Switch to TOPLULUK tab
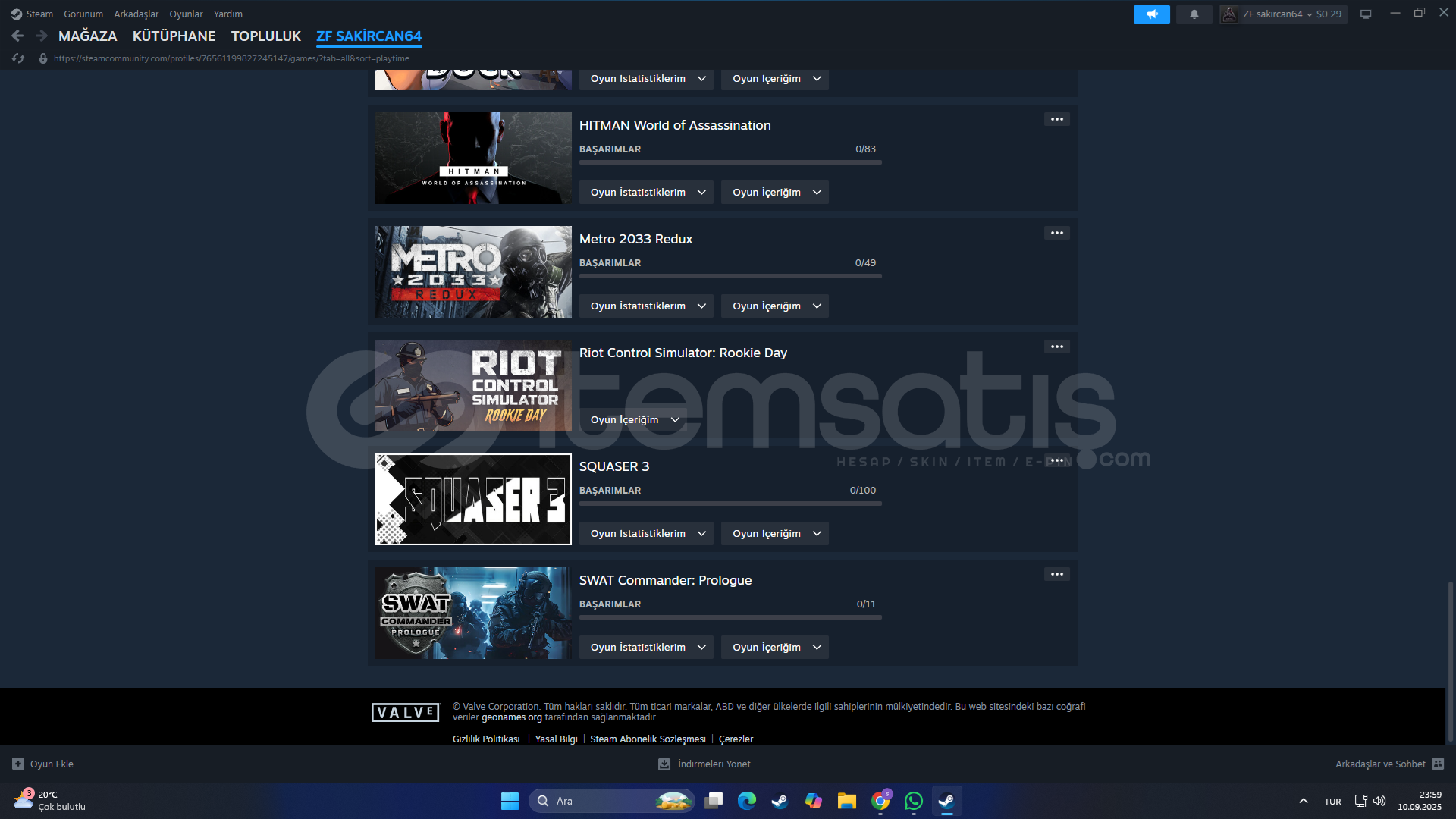 [266, 36]
